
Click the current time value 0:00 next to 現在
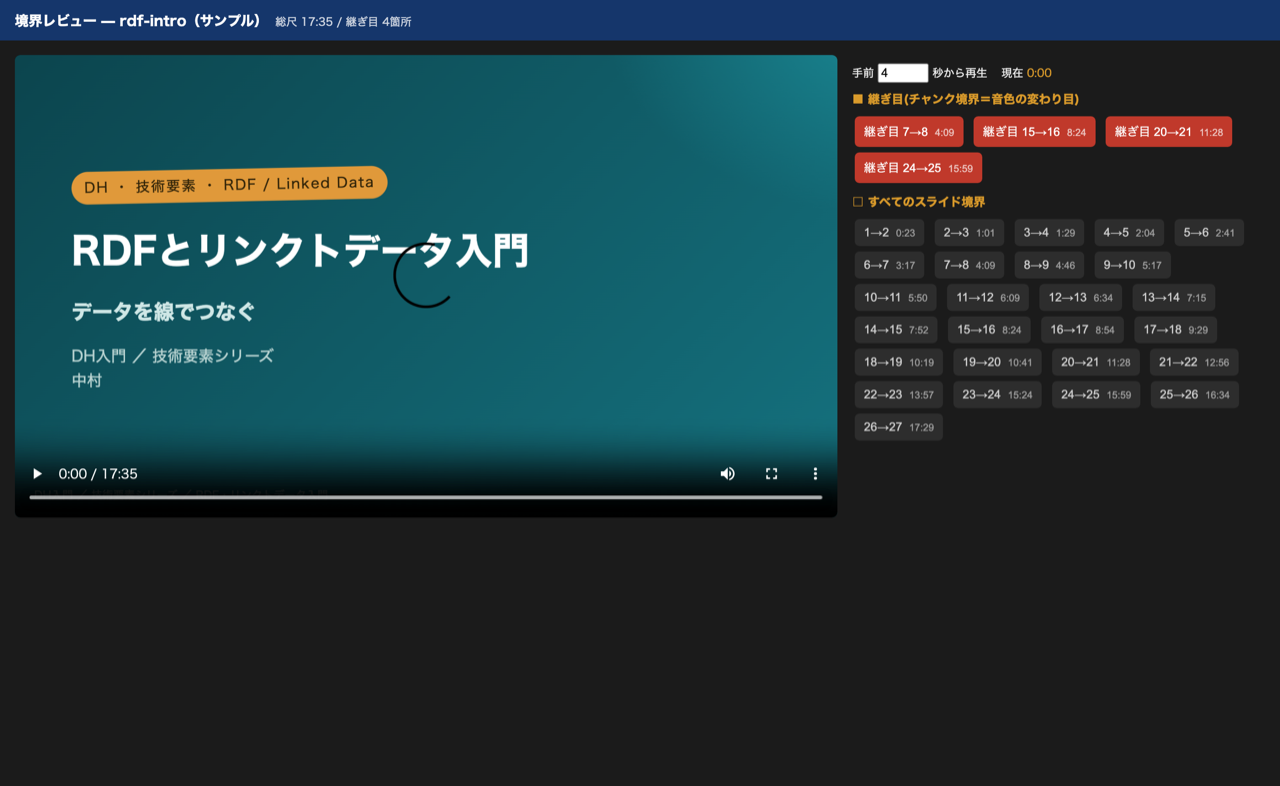pos(1039,73)
